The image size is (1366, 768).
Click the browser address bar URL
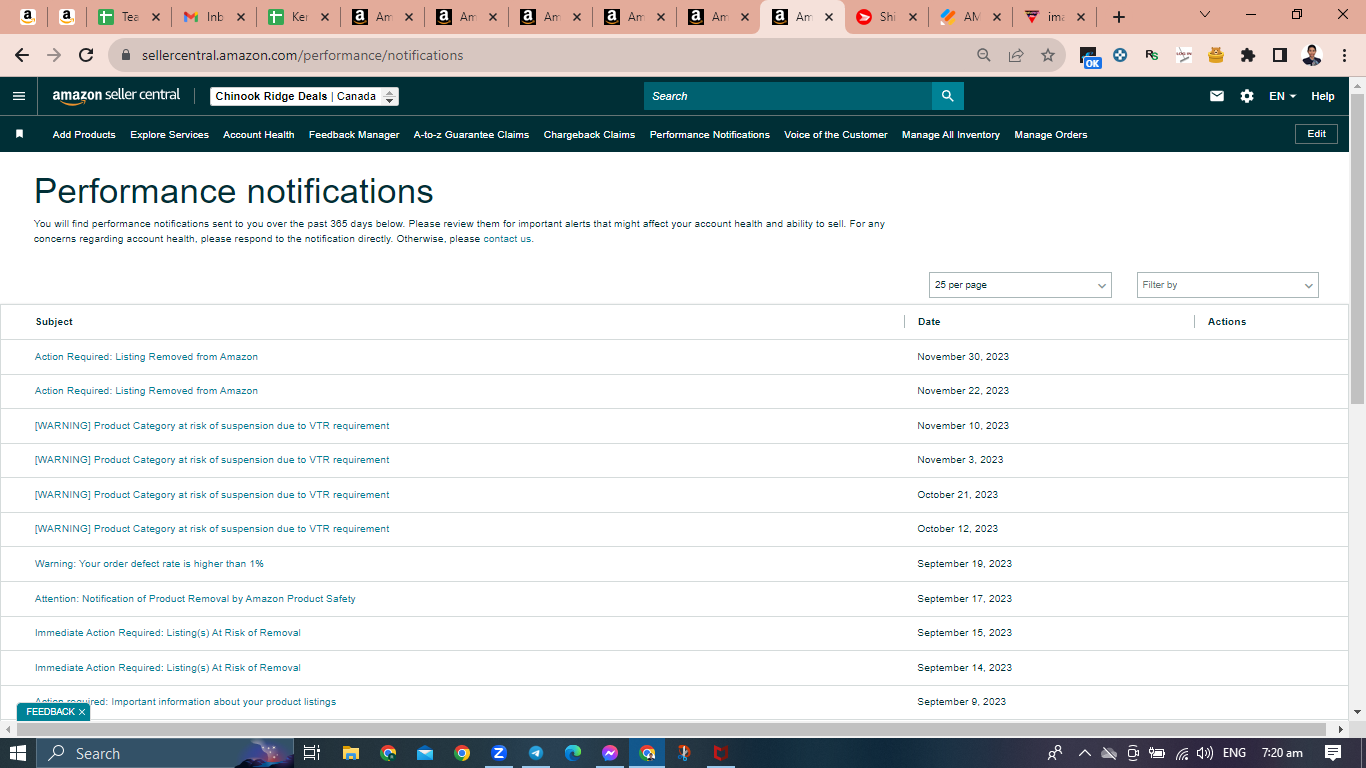click(x=302, y=56)
